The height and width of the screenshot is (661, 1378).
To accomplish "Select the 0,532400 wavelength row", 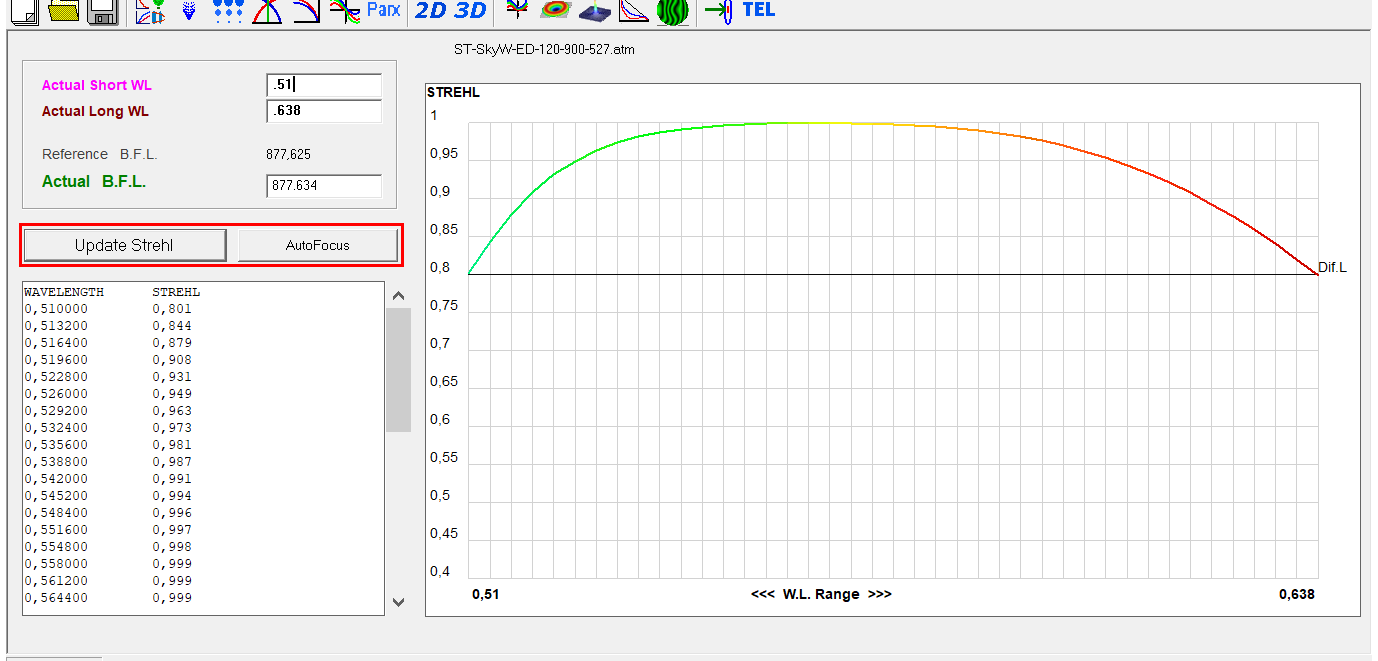I will pyautogui.click(x=203, y=428).
